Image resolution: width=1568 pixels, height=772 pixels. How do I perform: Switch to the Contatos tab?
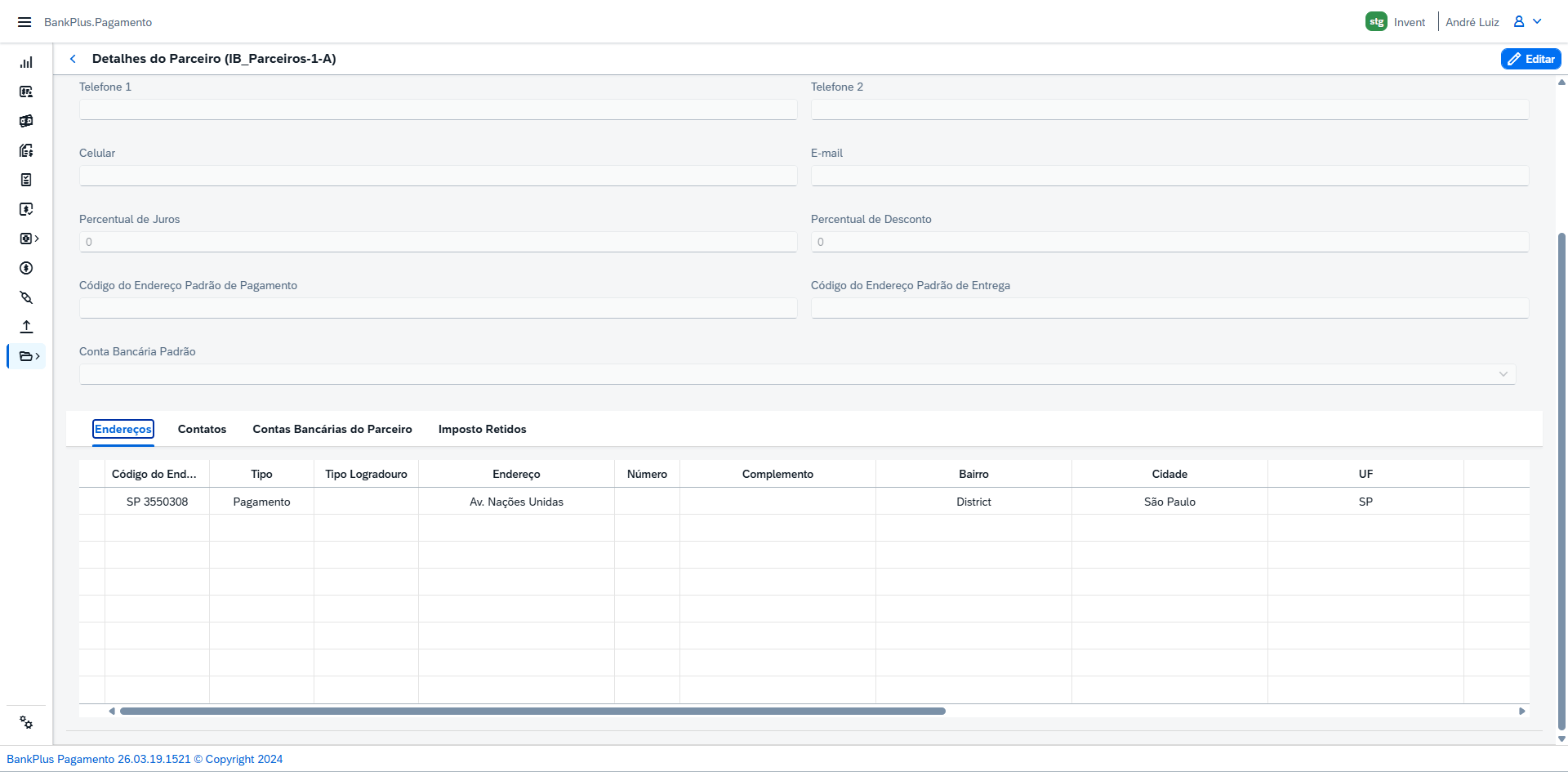[x=202, y=429]
